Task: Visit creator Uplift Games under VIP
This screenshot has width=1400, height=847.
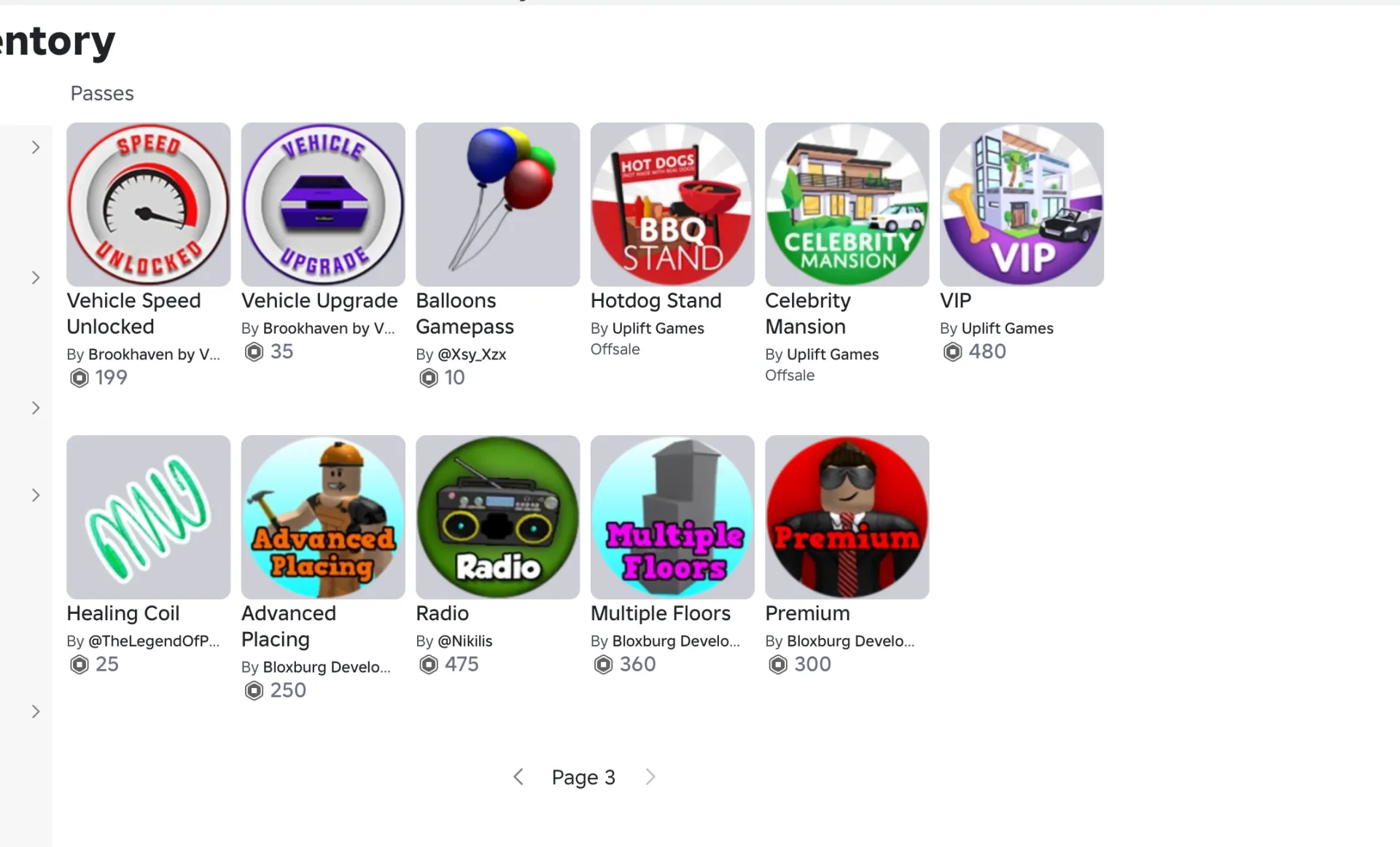Action: tap(1007, 329)
